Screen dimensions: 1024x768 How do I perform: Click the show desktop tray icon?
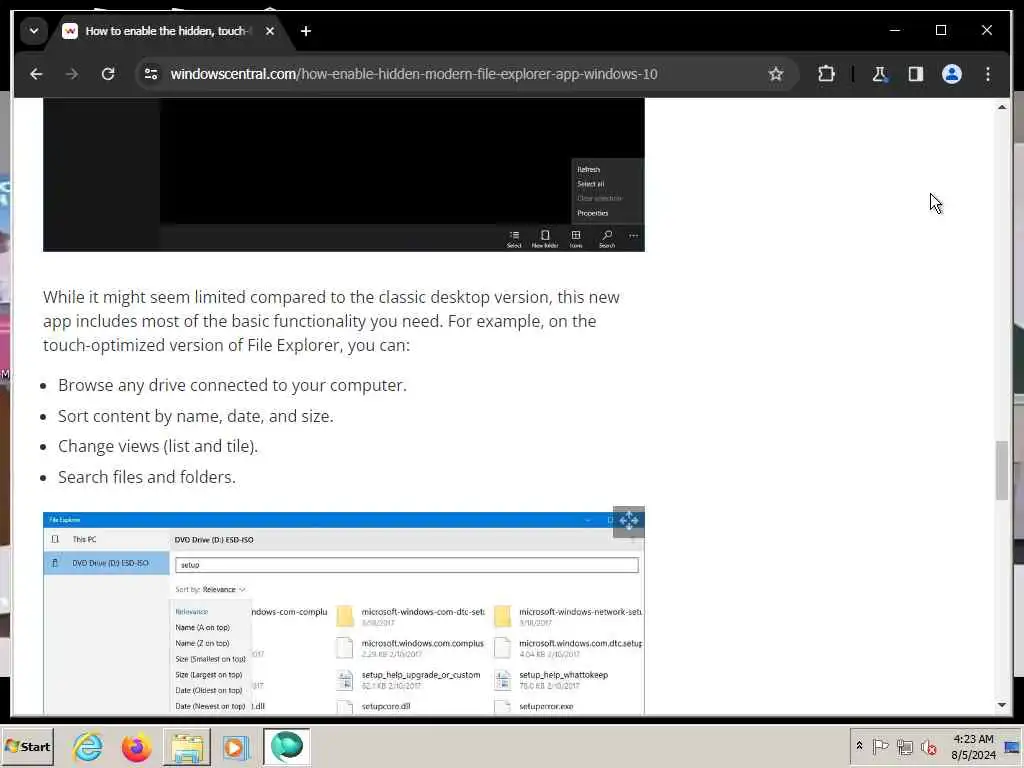(1012, 747)
